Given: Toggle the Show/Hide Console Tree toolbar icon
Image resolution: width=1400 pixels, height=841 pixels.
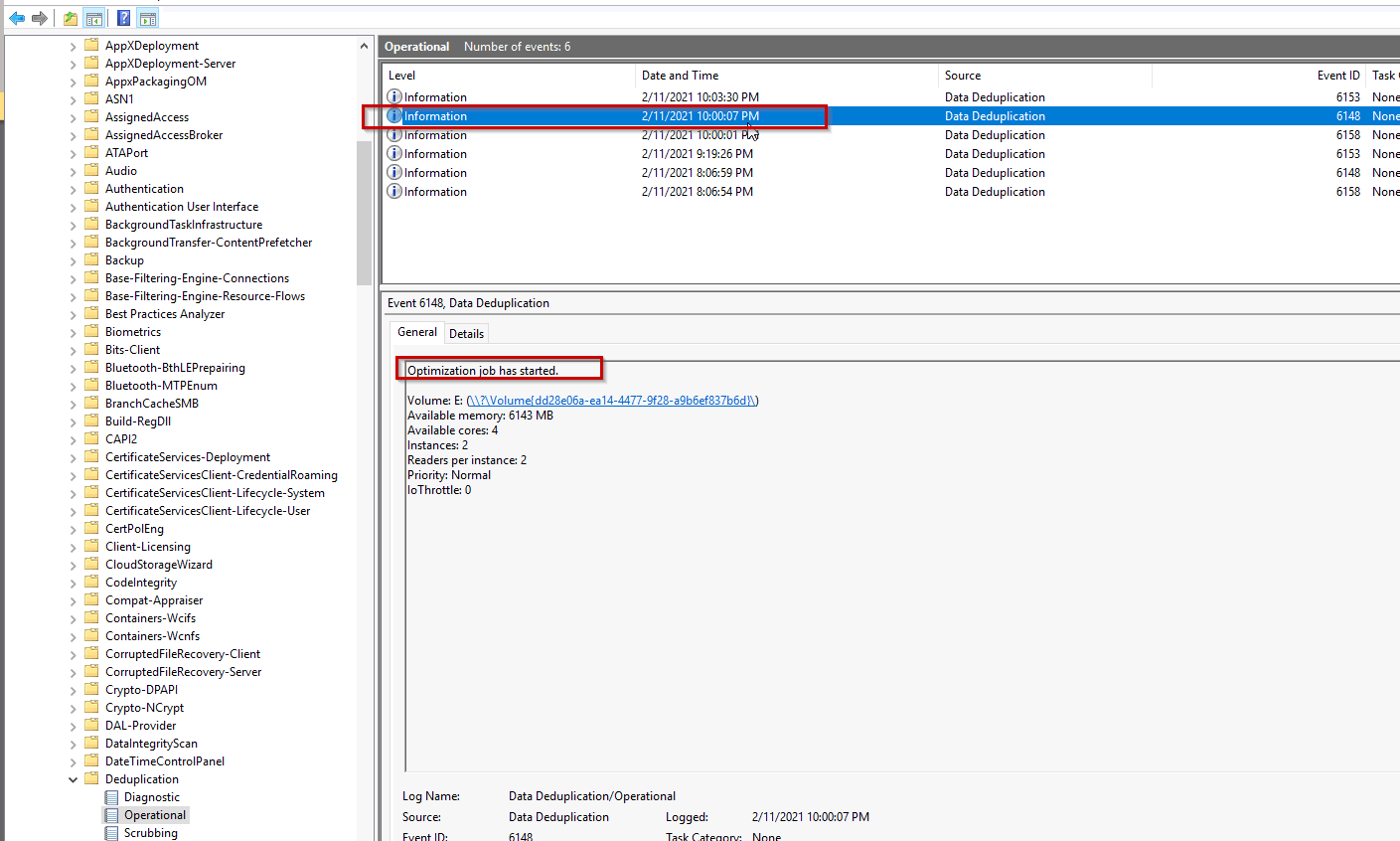Looking at the screenshot, I should 94,18.
